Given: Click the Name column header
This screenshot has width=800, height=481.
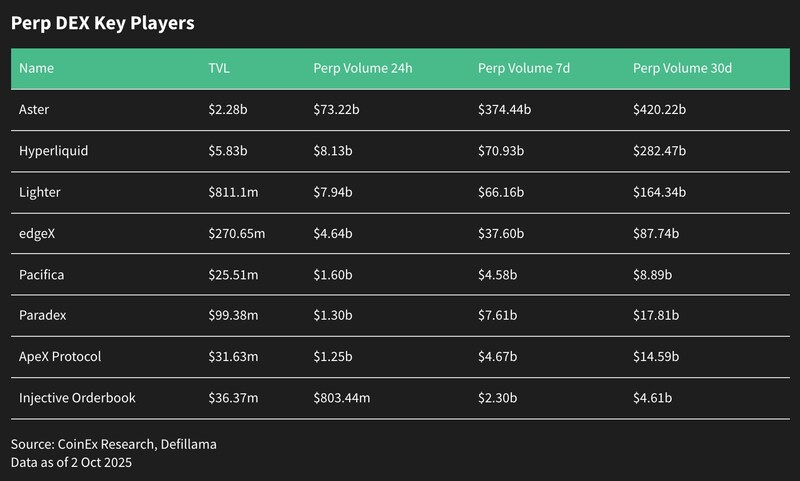Looking at the screenshot, I should click(x=37, y=69).
